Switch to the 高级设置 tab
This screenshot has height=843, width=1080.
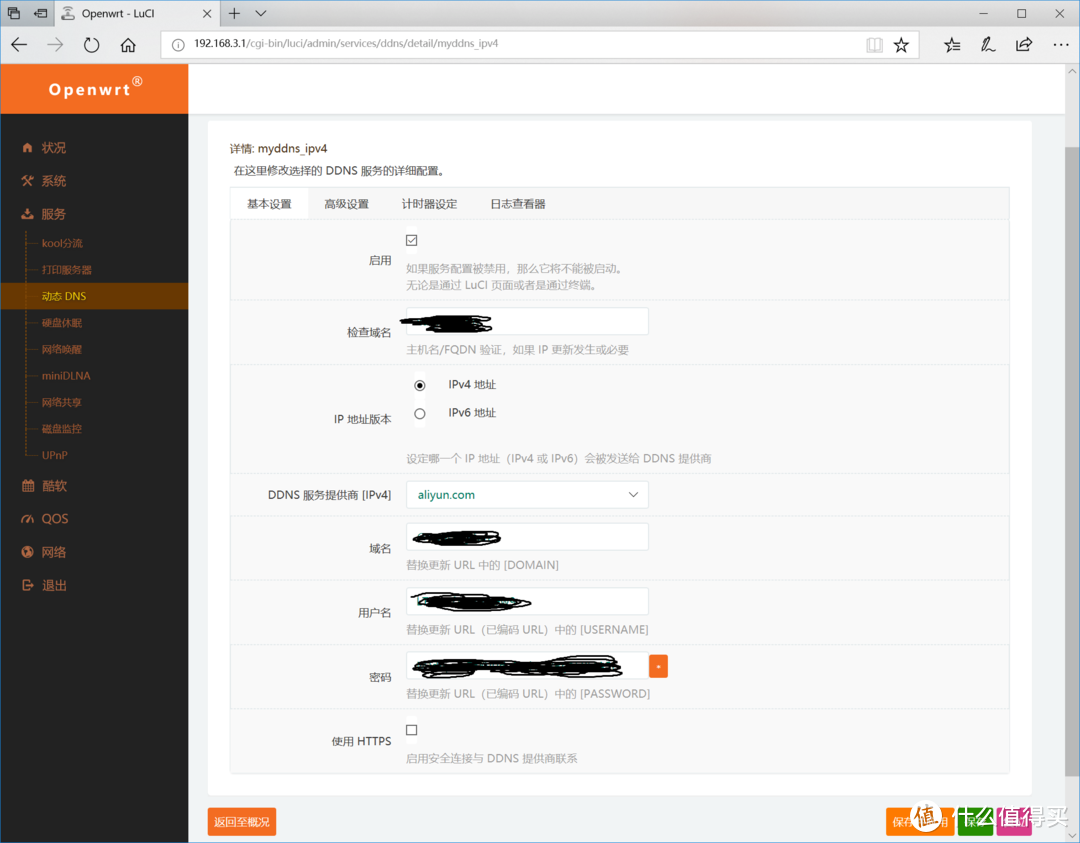346,203
